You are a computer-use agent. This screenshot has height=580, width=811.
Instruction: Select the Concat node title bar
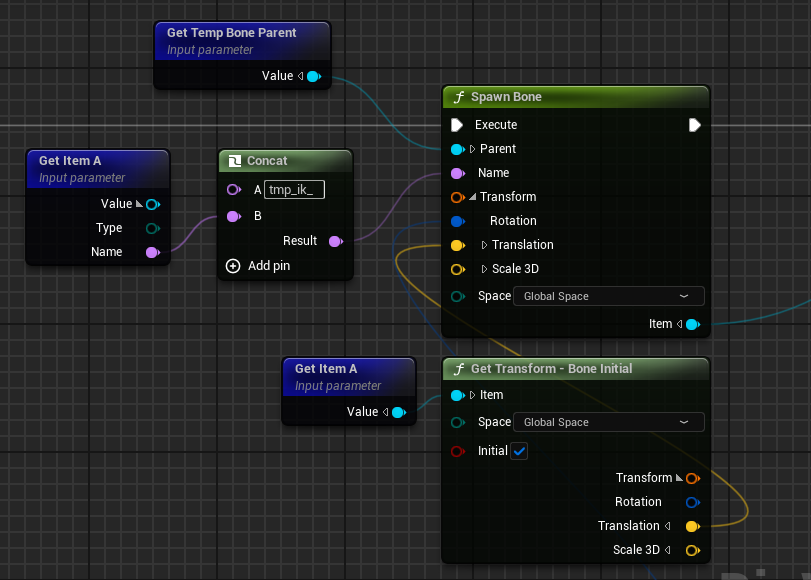pos(286,161)
